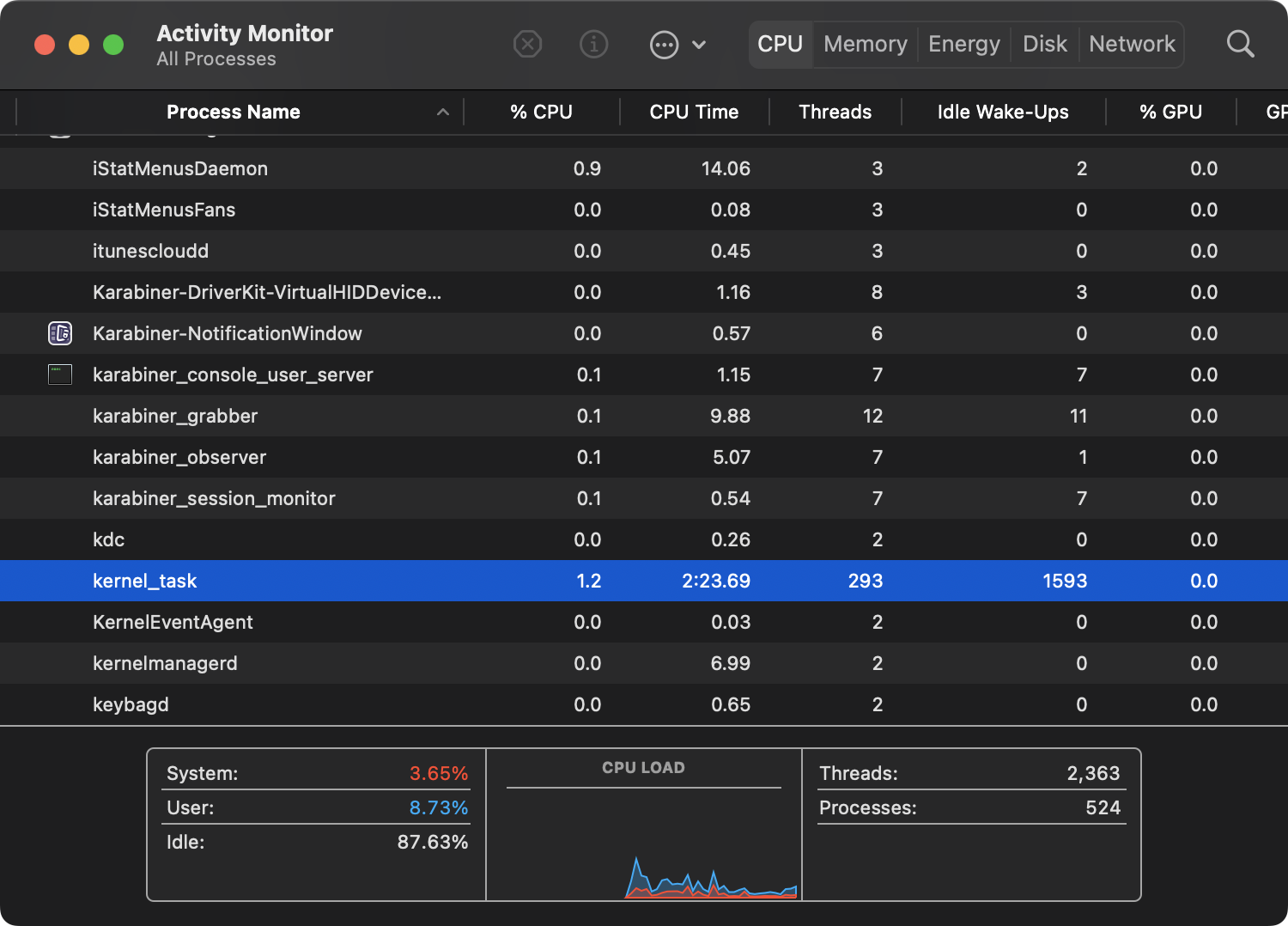
Task: Click the CPU Load graph
Action: 644,845
